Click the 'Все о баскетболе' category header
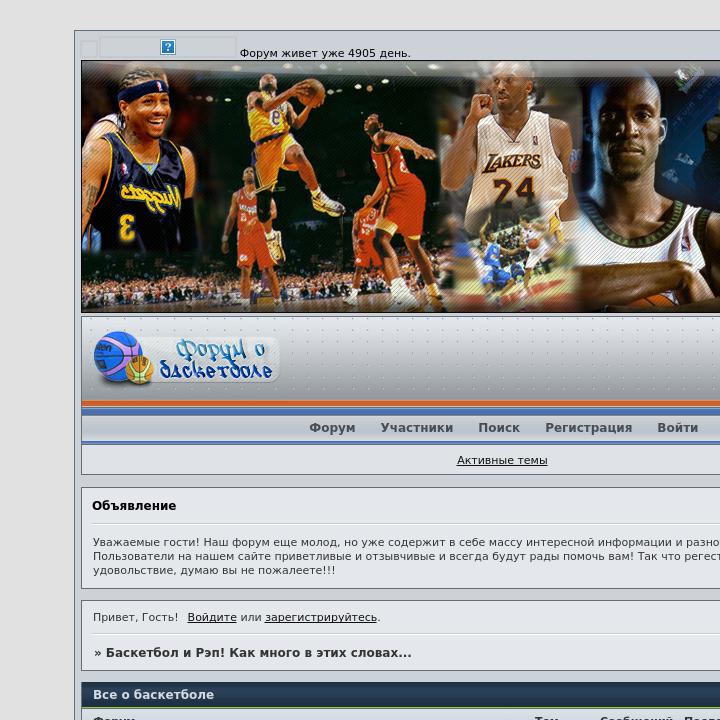720x720 pixels. pos(153,694)
